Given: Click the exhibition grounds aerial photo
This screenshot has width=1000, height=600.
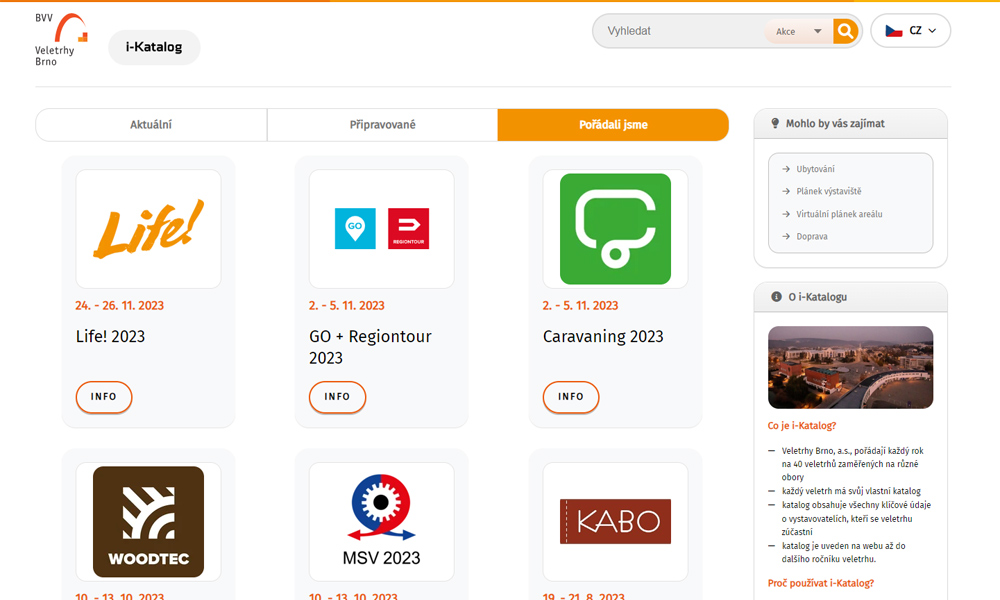Looking at the screenshot, I should [850, 367].
